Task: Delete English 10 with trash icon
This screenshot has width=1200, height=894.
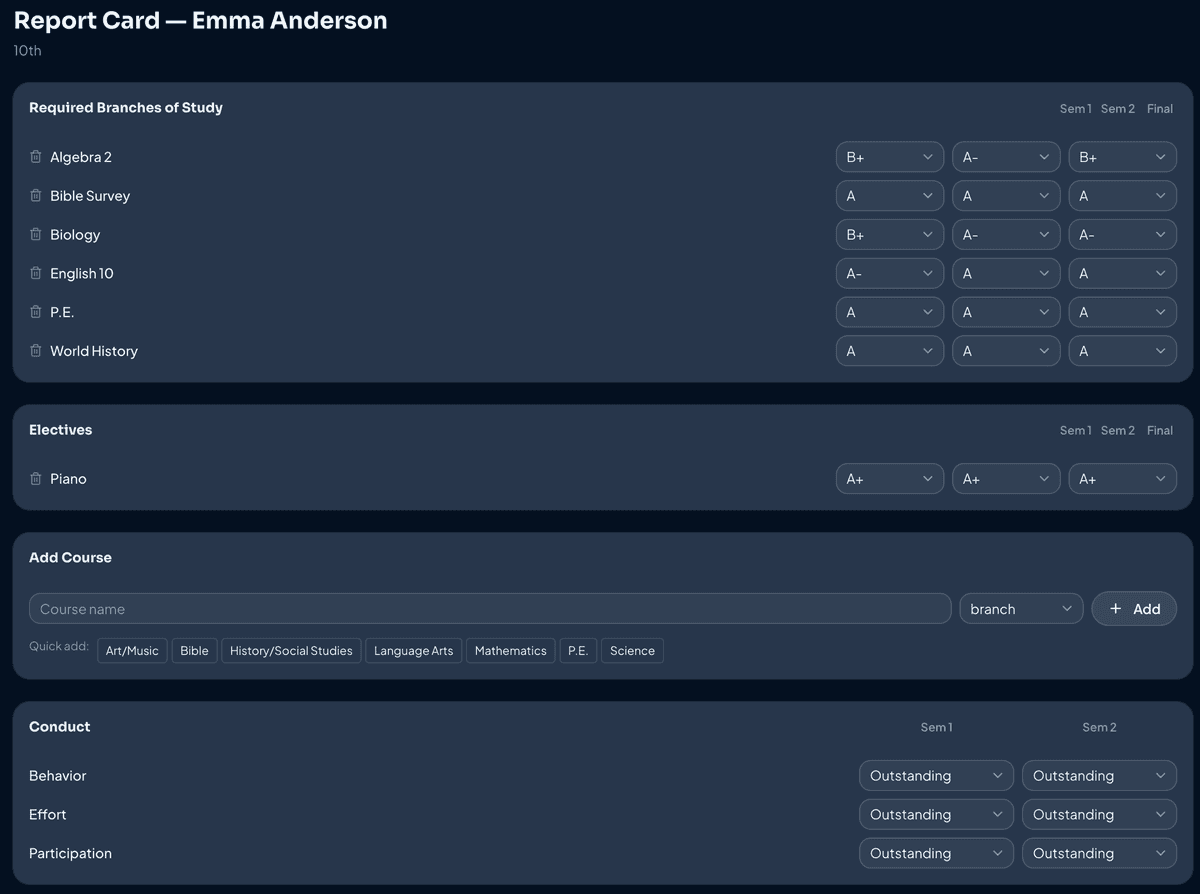Action: pos(36,274)
